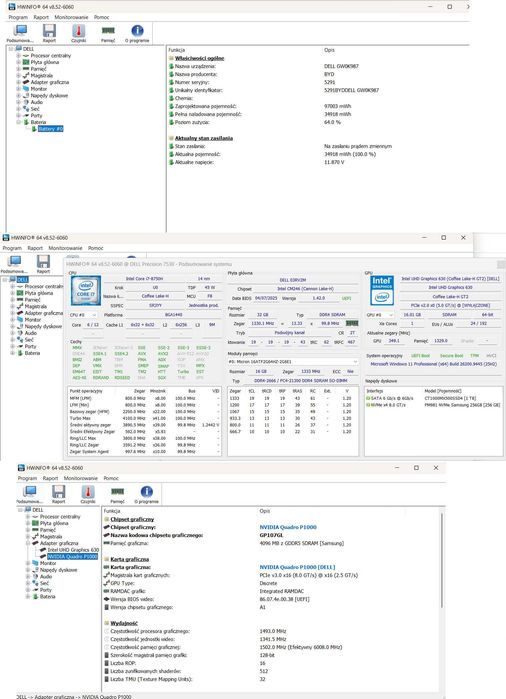The height and width of the screenshot is (699, 506).
Task: Click the Raport save icon in top window toolbar
Action: tap(49, 33)
